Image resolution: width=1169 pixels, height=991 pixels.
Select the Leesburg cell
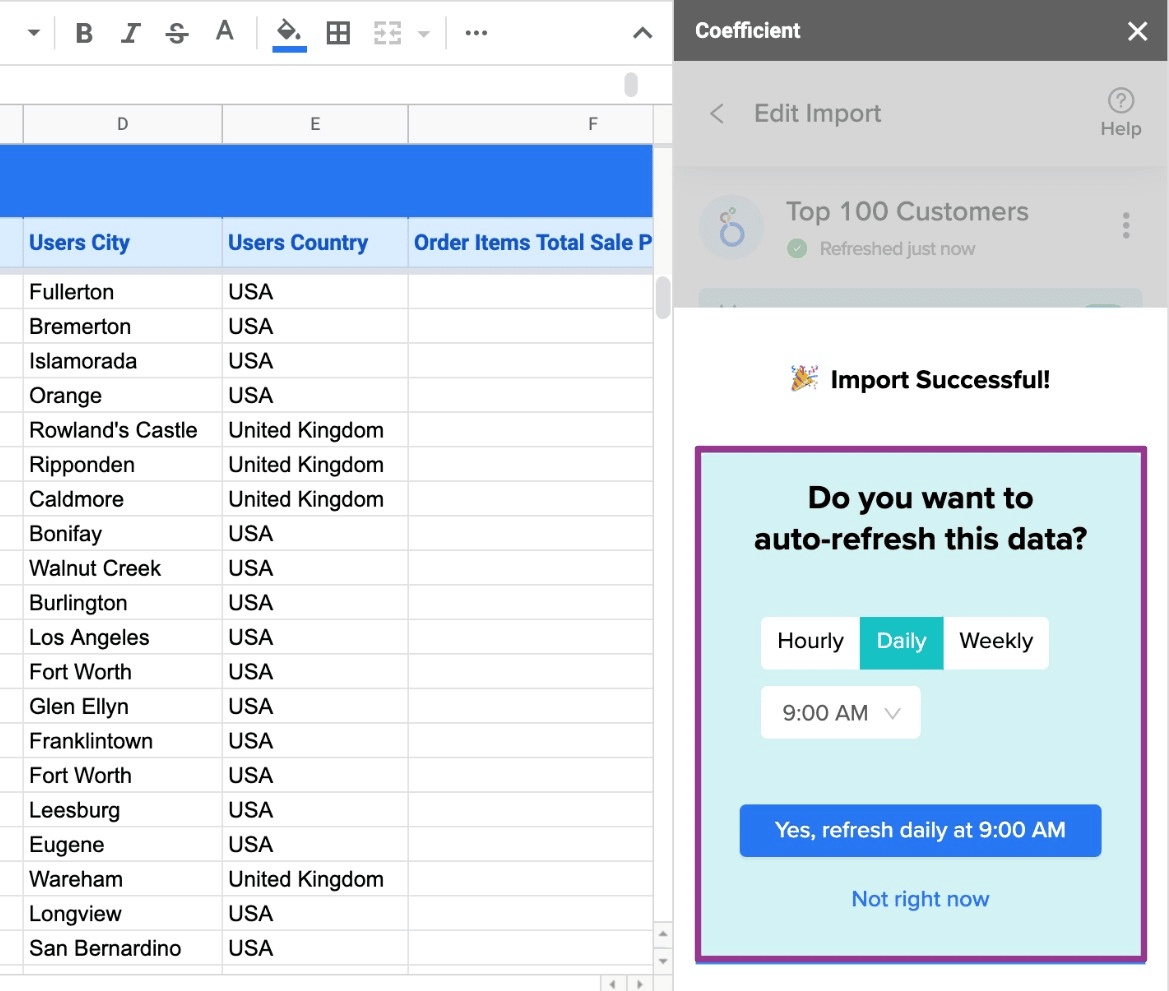(x=122, y=810)
